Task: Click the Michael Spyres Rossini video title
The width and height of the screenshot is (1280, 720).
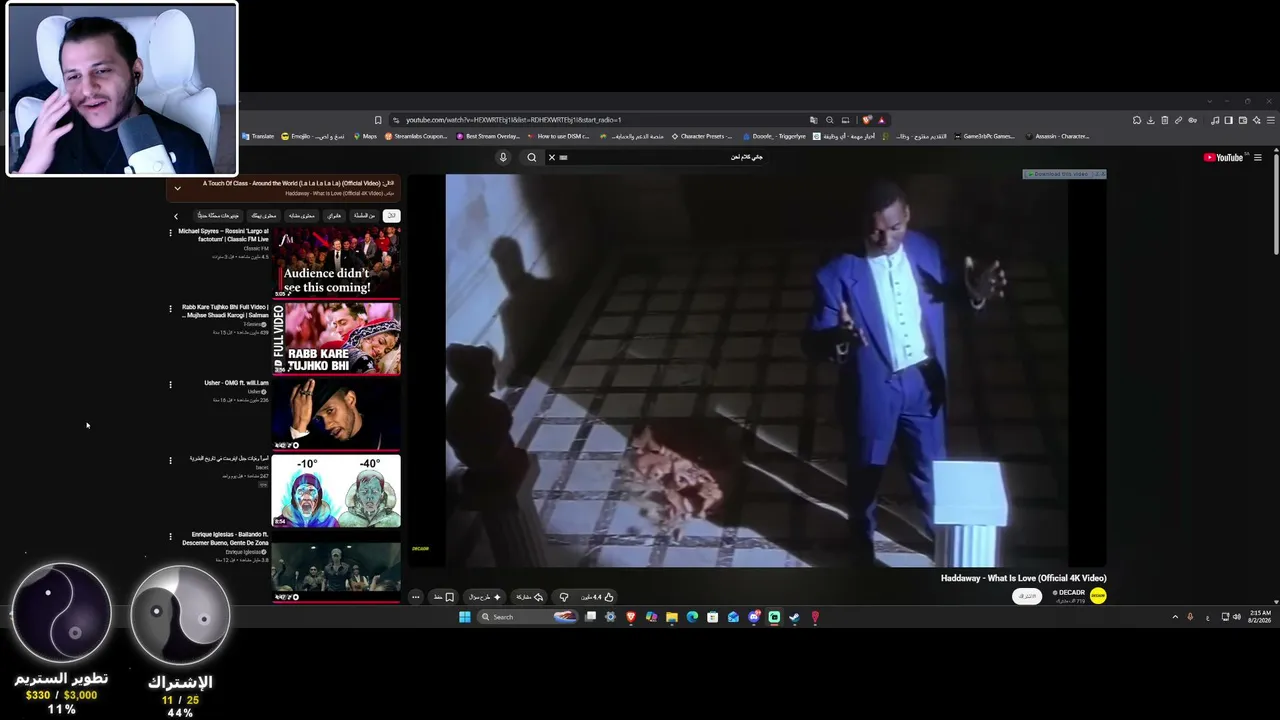Action: click(x=224, y=235)
